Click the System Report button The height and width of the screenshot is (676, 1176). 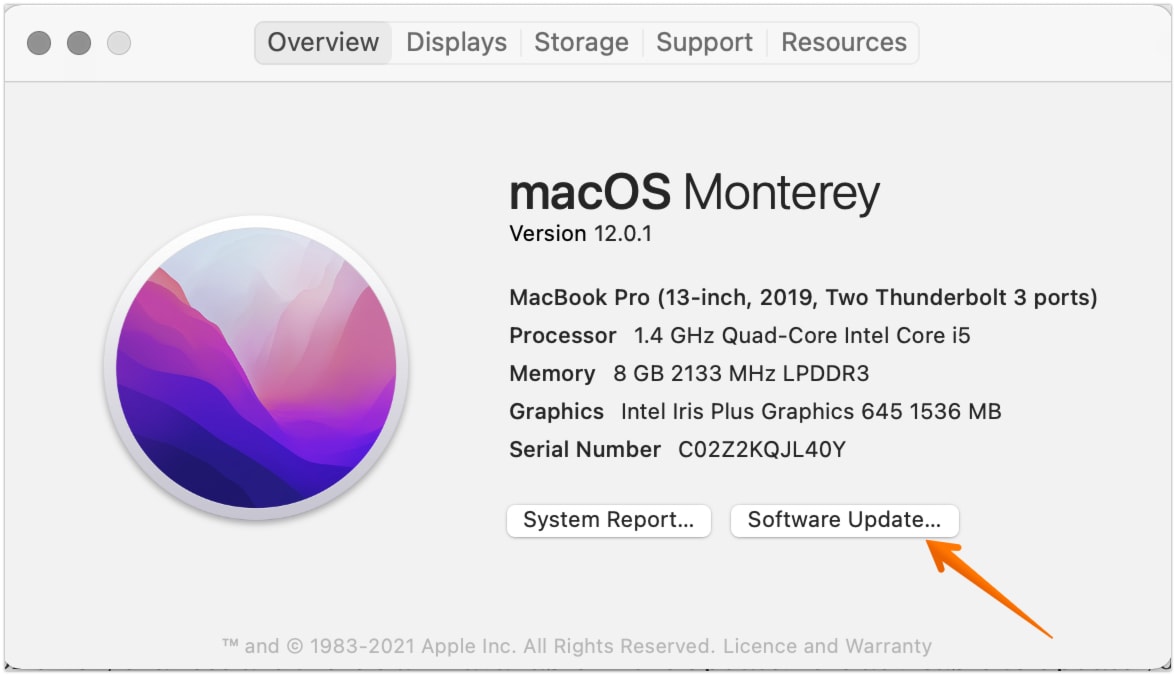click(608, 520)
